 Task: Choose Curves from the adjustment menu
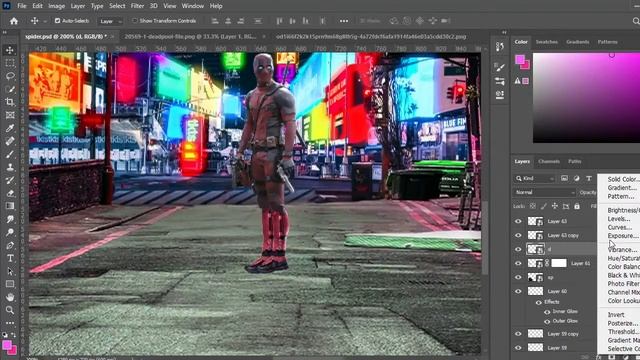619,227
